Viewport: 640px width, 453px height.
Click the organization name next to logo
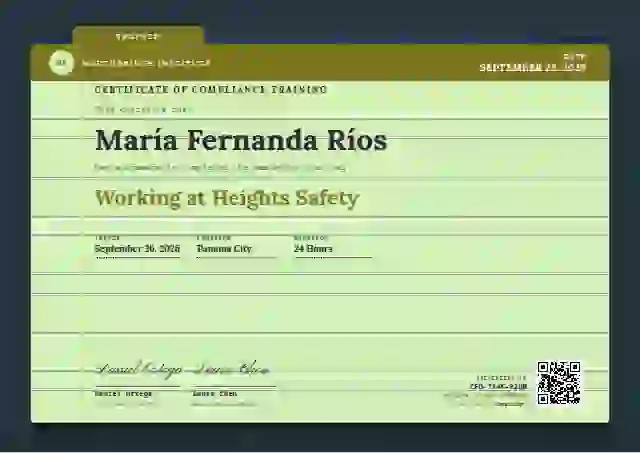[x=146, y=63]
